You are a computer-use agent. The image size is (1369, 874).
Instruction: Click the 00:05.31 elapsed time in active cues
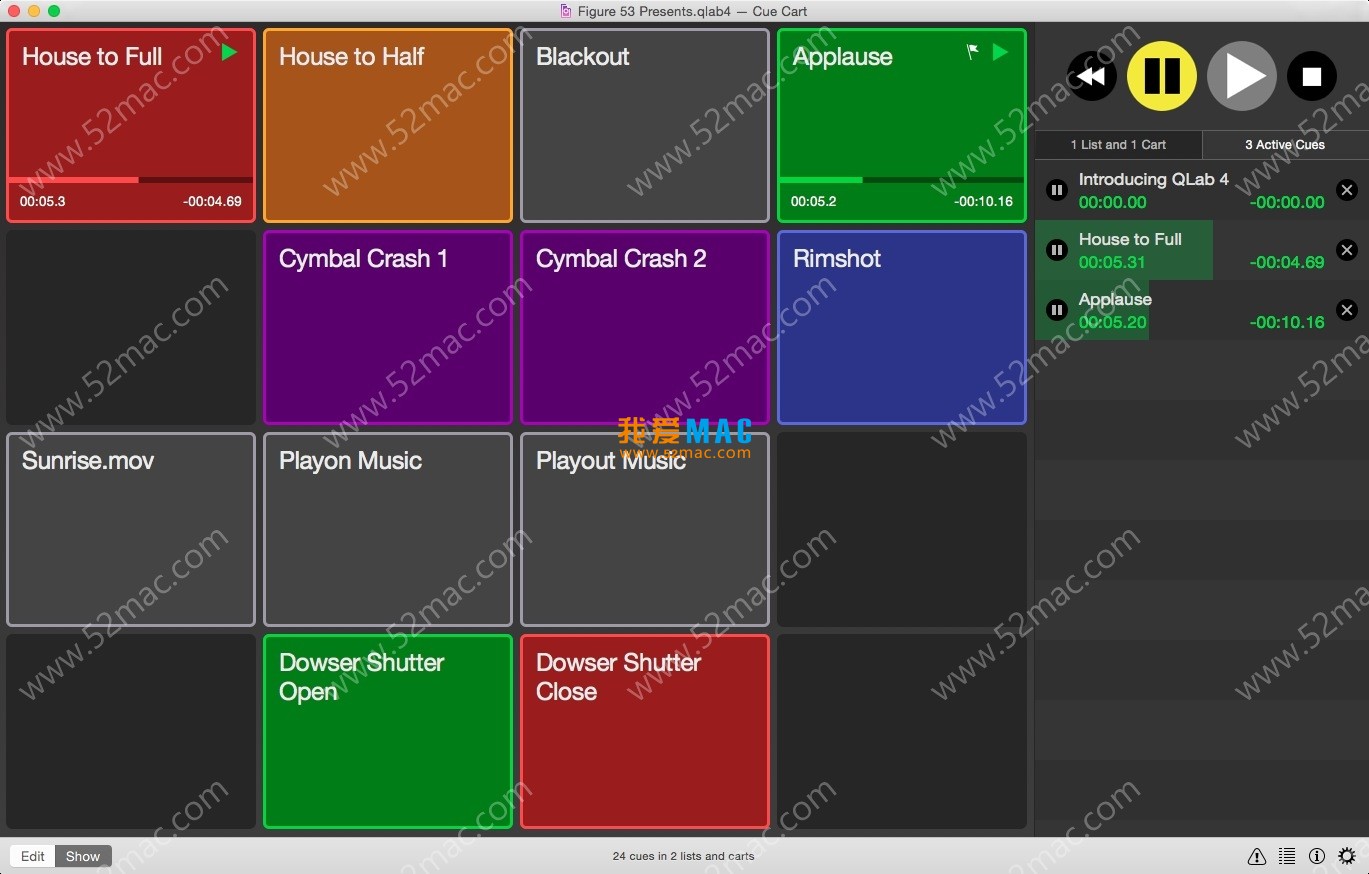tap(1112, 262)
